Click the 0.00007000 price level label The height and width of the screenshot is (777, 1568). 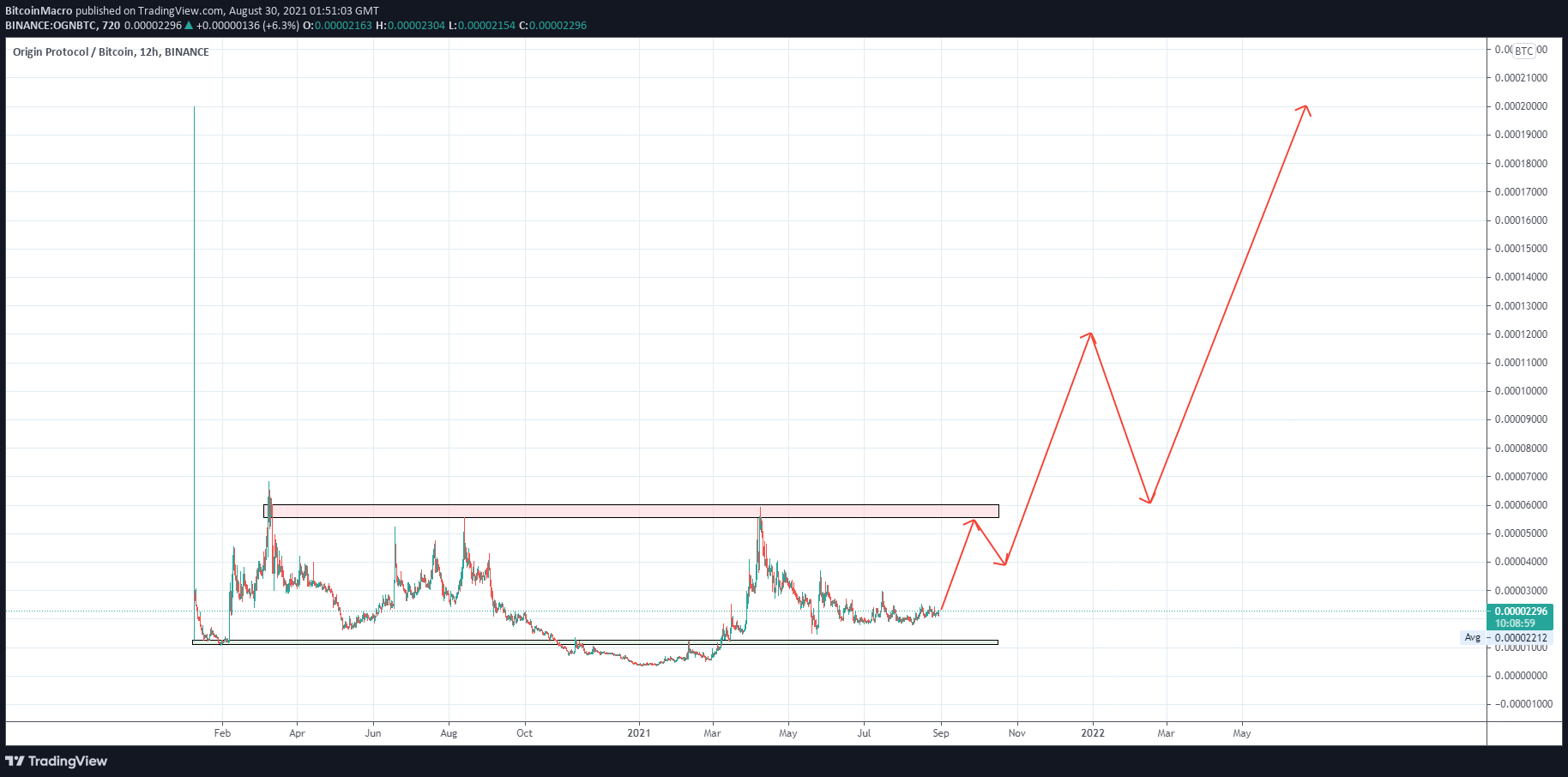coord(1521,477)
